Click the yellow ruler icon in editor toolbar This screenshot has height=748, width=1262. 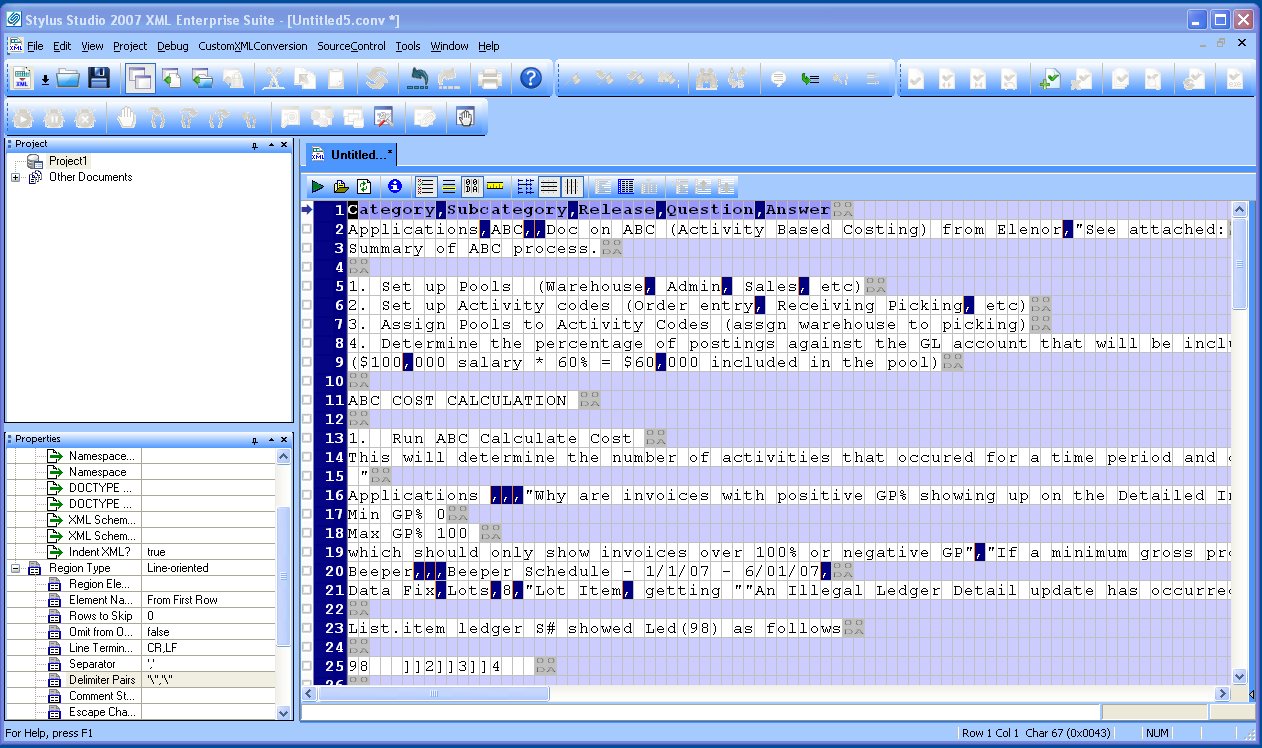point(495,186)
